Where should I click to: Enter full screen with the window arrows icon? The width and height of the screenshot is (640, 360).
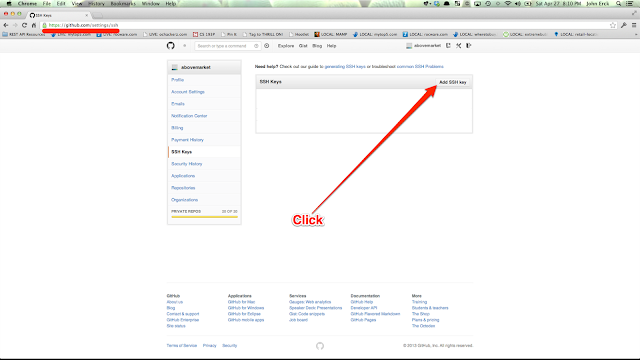pos(634,13)
